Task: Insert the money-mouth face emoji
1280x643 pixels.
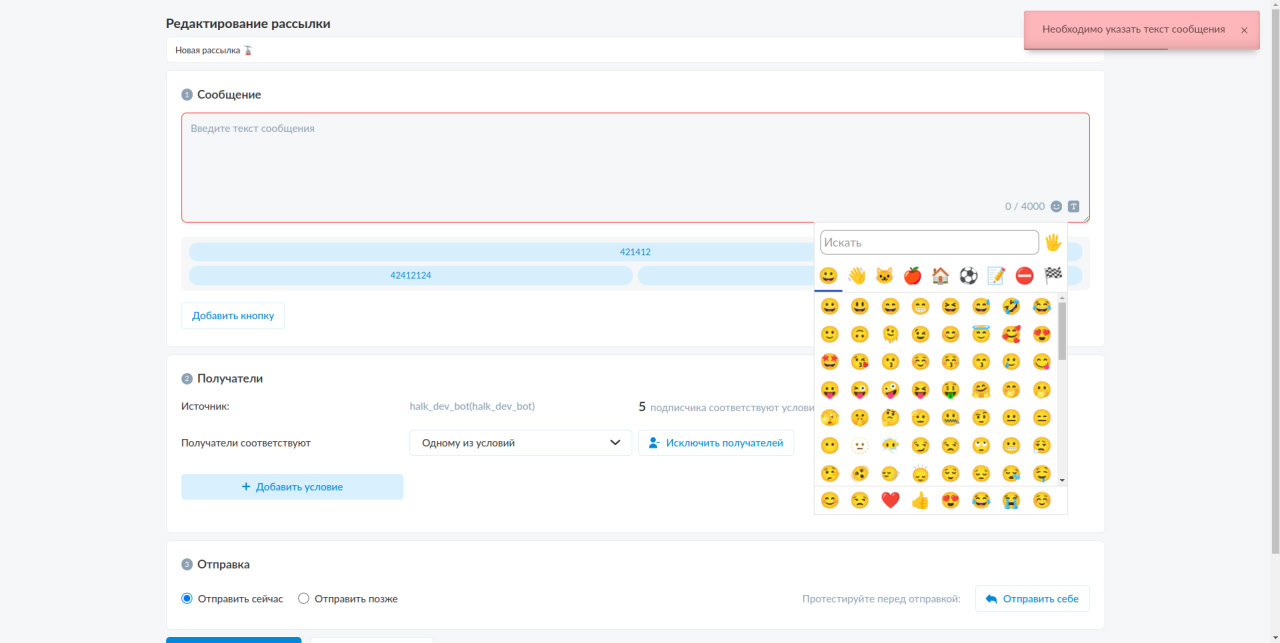Action: pyautogui.click(x=950, y=390)
